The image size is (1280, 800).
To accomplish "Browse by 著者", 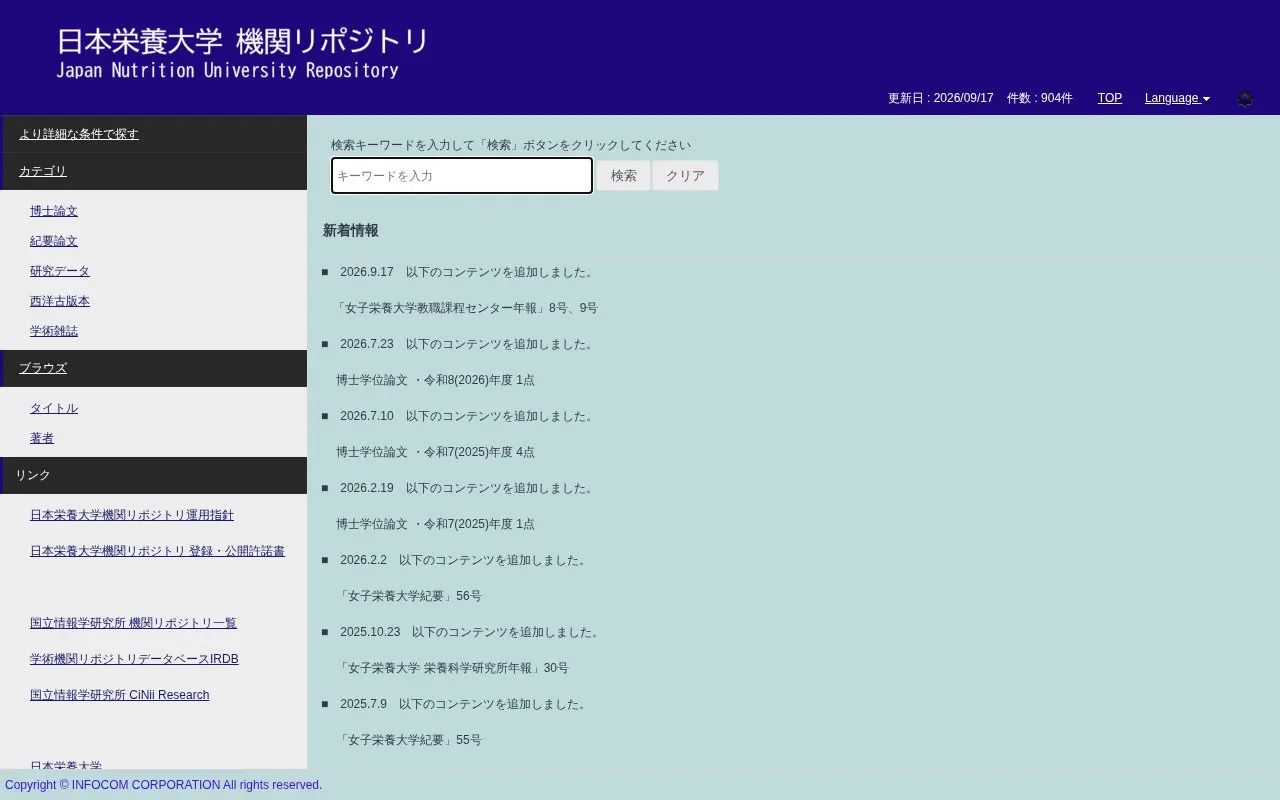I will coord(42,438).
